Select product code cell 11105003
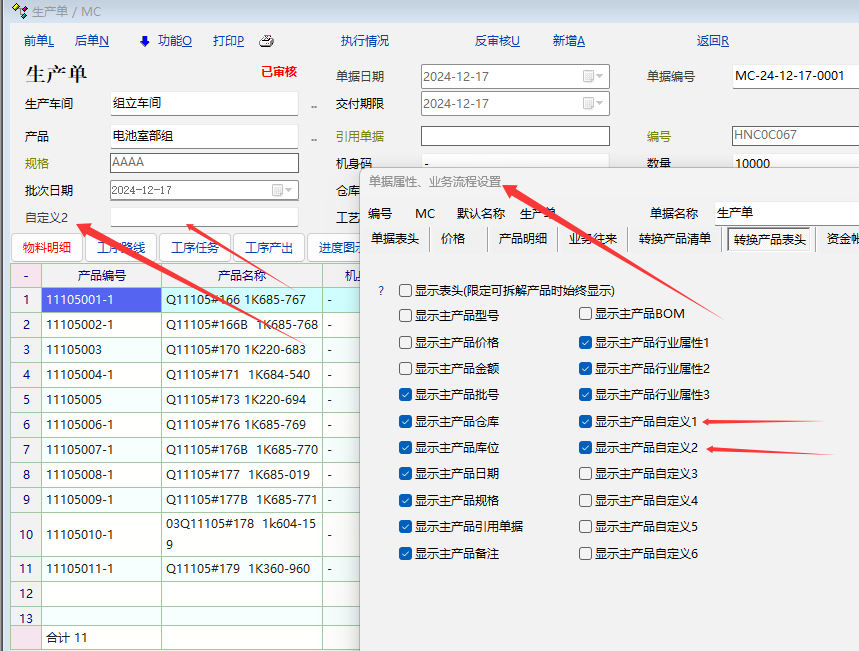 click(100, 350)
